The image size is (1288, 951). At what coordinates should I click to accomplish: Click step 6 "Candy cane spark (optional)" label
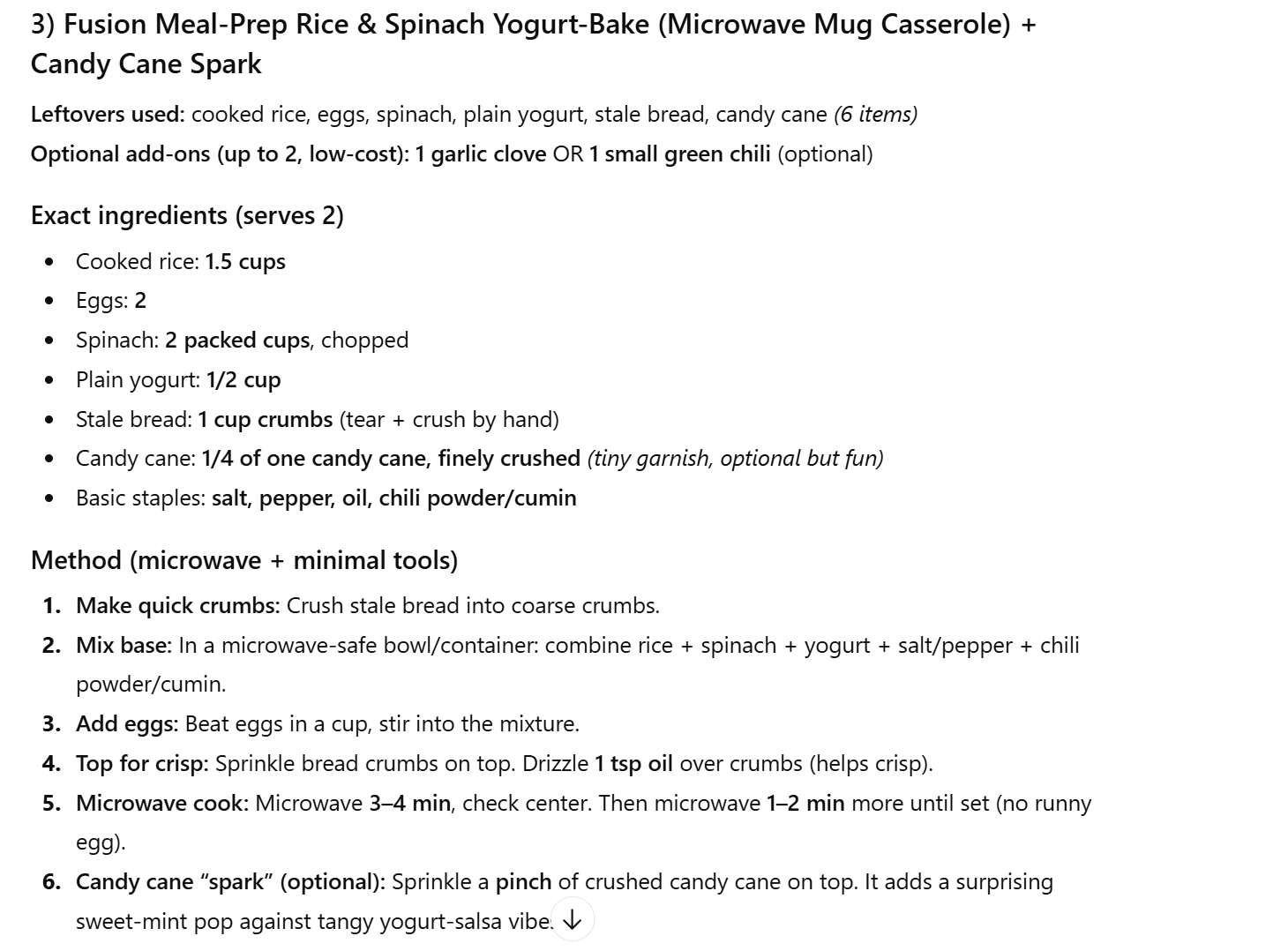230,882
